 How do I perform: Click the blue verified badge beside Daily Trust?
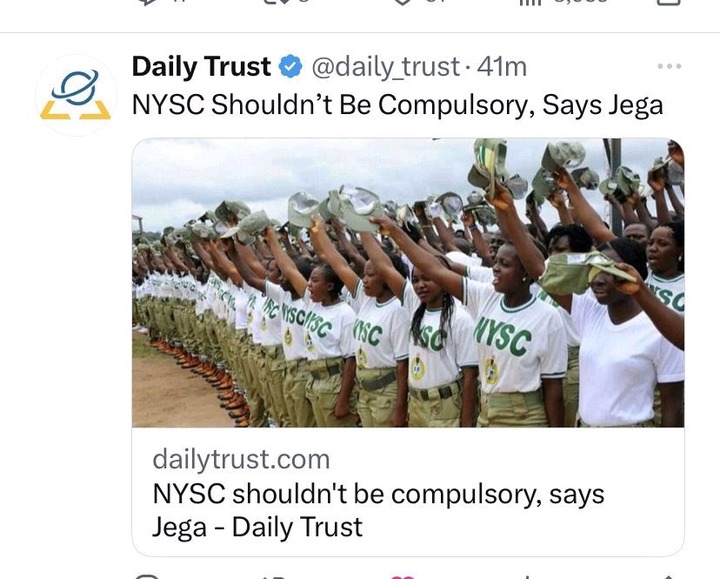291,67
